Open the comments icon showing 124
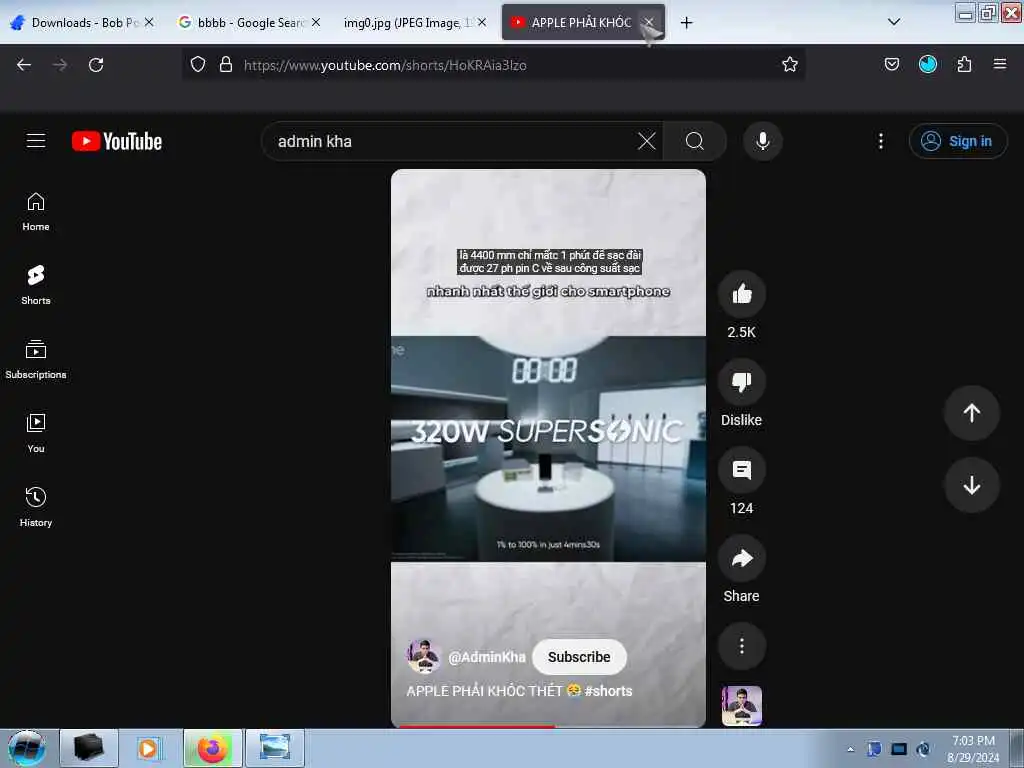1024x768 pixels. coord(741,470)
